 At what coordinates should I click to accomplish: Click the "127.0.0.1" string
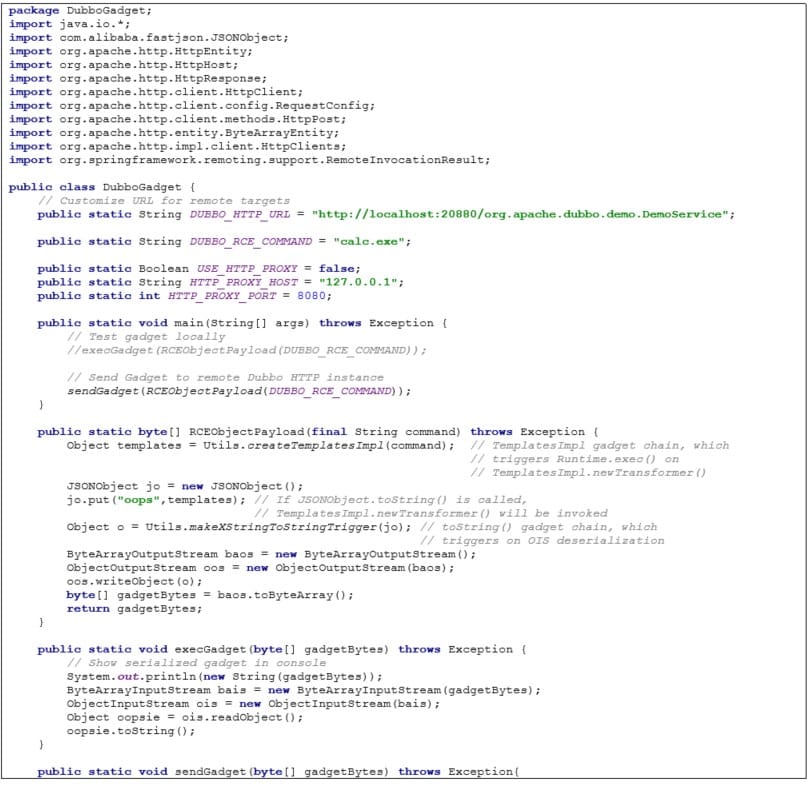(x=358, y=282)
